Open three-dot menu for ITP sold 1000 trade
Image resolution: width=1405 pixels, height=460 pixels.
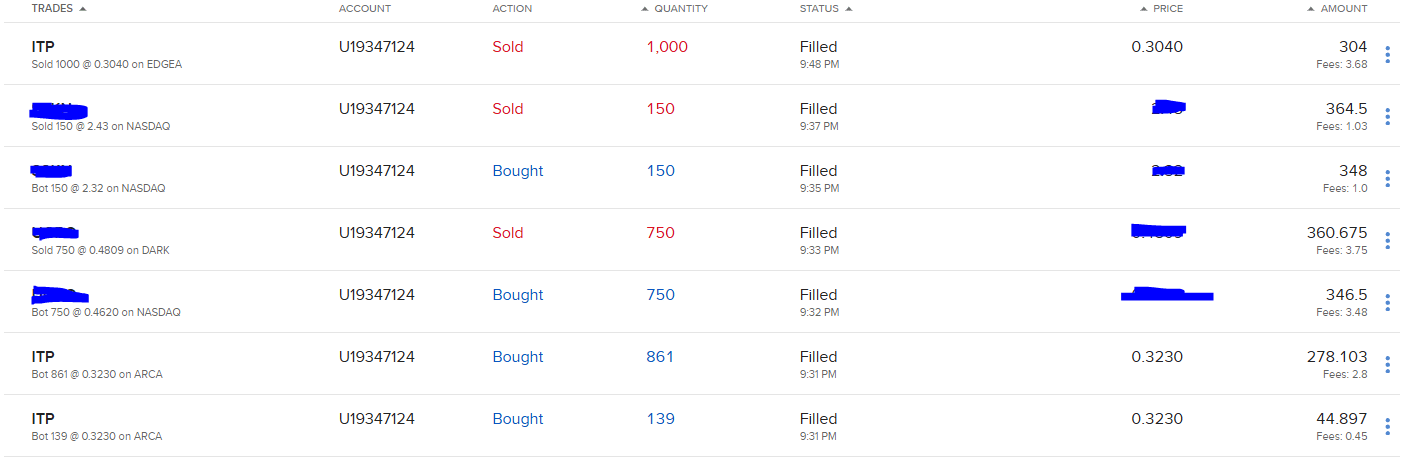(x=1387, y=55)
